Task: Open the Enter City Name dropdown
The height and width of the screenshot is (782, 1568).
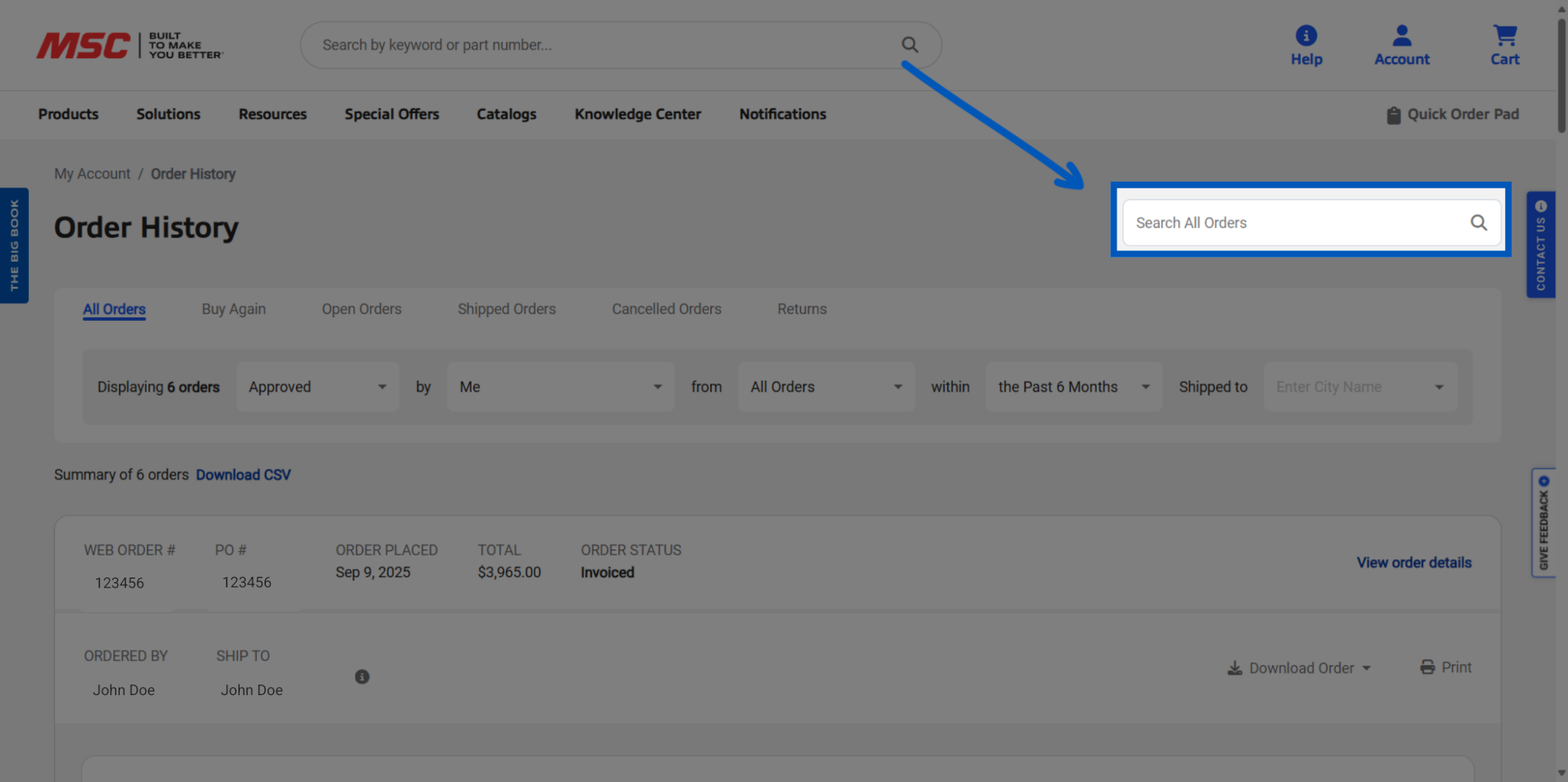Action: pyautogui.click(x=1360, y=387)
